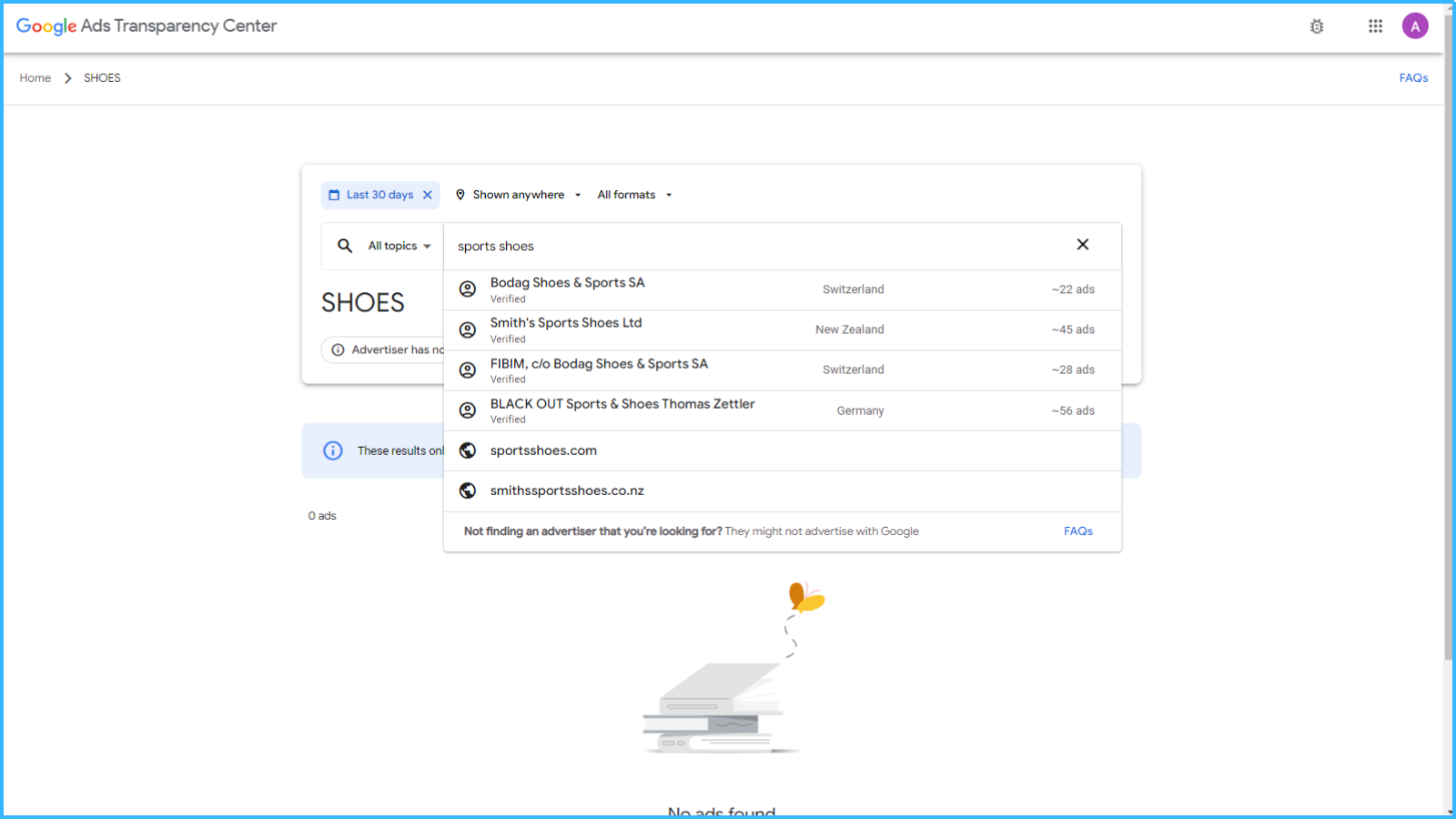Clear the search text with X

(x=1083, y=245)
